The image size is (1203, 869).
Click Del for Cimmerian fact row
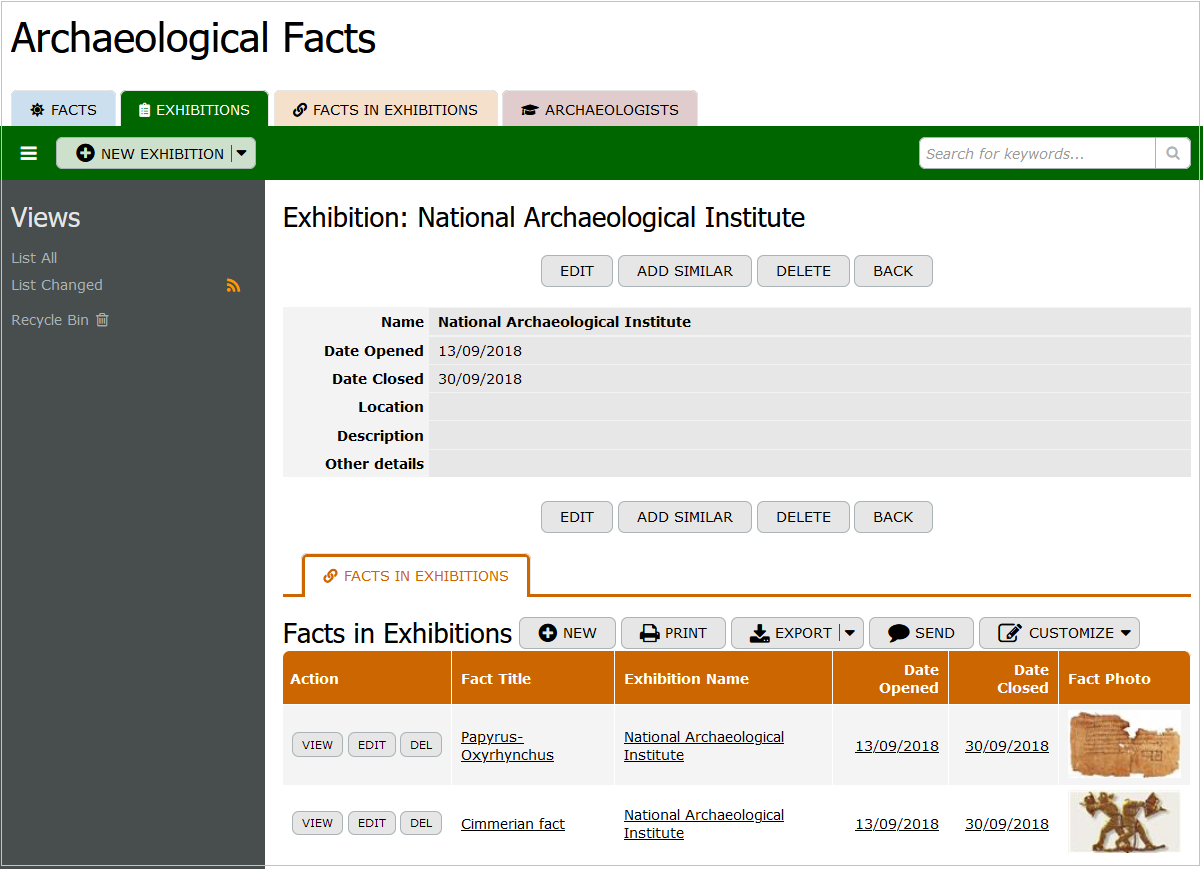421,823
